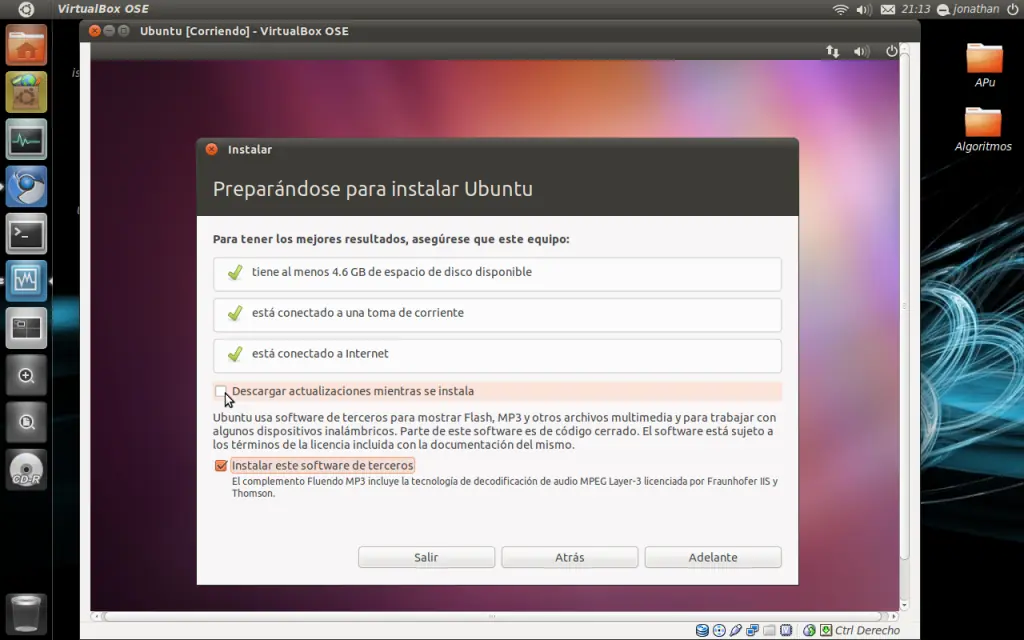Open the jonathan user menu
The image size is (1024, 640).
(968, 9)
